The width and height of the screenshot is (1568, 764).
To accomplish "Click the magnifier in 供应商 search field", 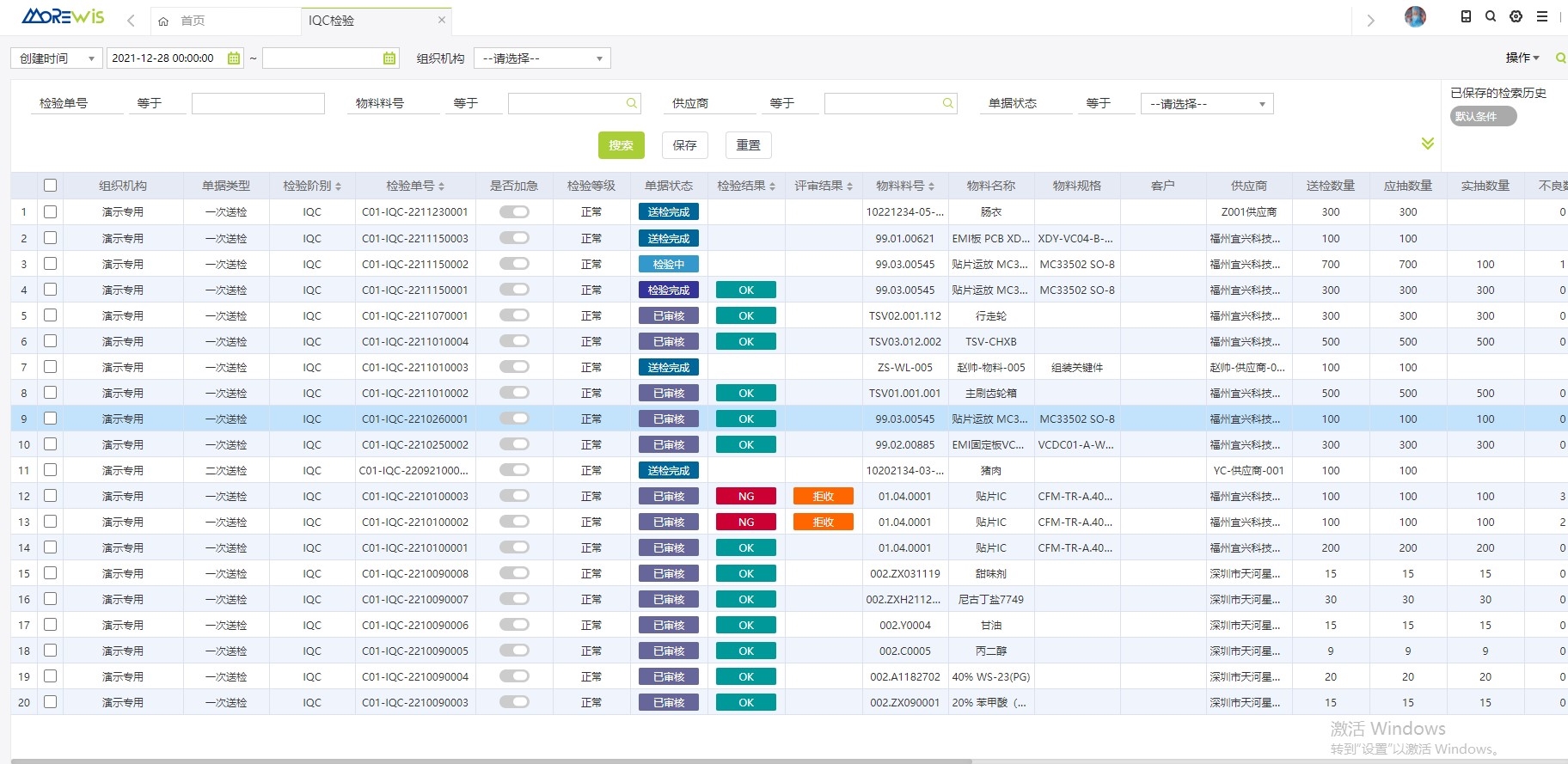I will [947, 103].
